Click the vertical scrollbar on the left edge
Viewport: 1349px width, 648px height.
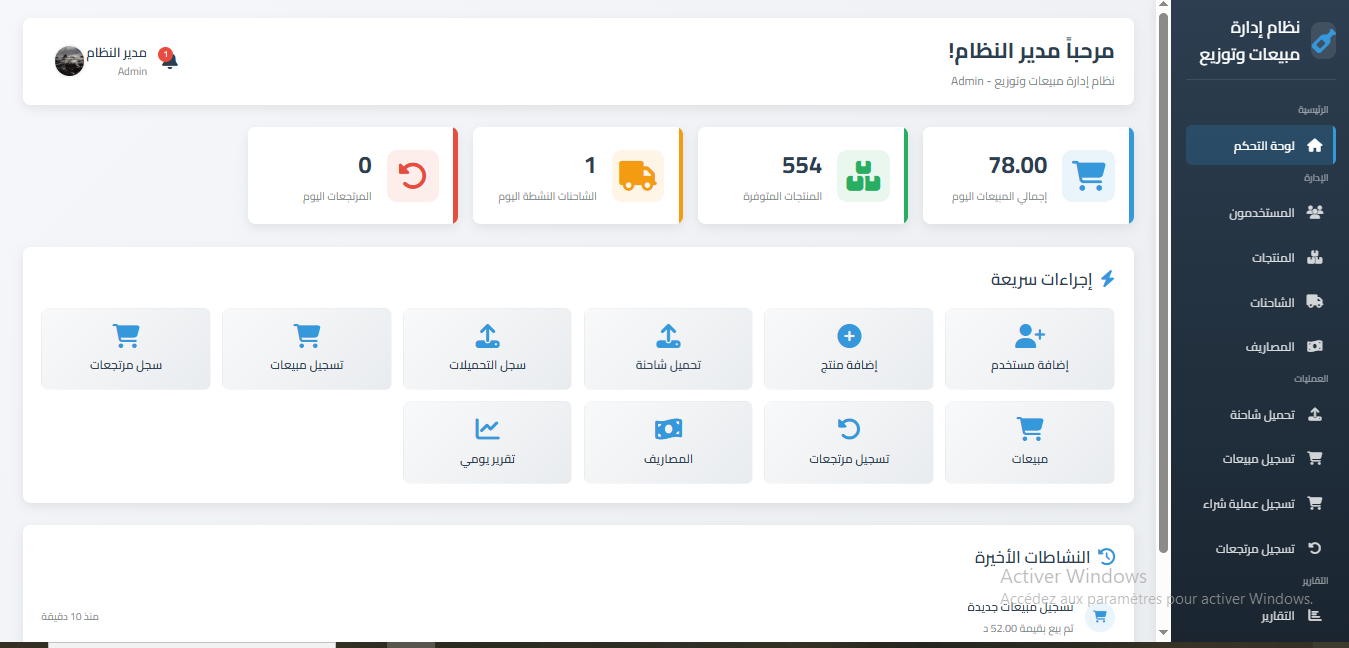click(x=1161, y=300)
